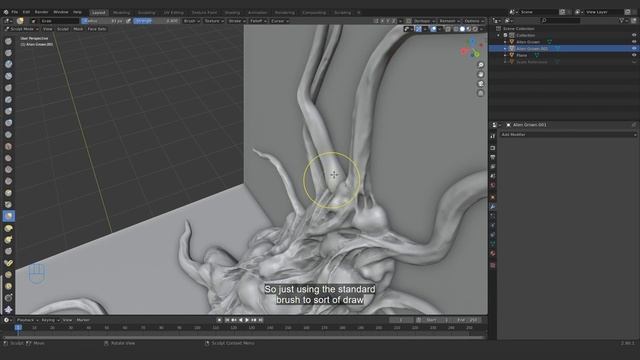Open the Sculpt Mode selector dropdown

(x=22, y=29)
